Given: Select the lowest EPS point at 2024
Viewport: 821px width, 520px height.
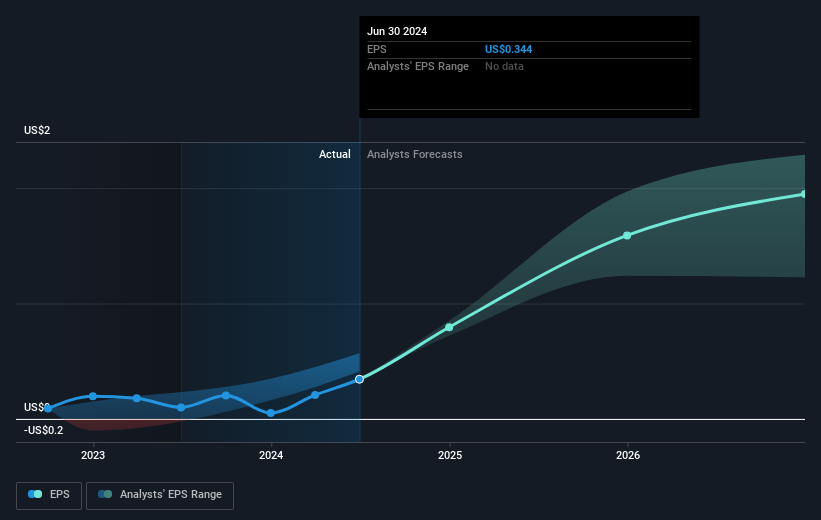Looking at the screenshot, I should click(x=271, y=413).
